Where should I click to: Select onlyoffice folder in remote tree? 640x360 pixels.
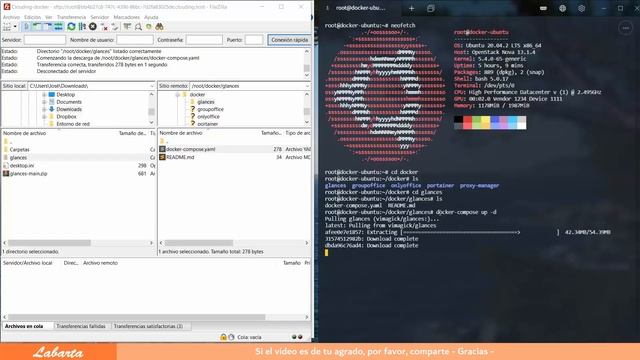click(x=208, y=117)
